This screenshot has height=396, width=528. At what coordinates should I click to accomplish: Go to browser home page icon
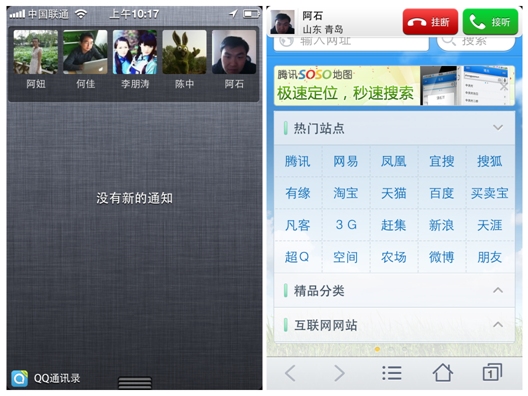(442, 372)
